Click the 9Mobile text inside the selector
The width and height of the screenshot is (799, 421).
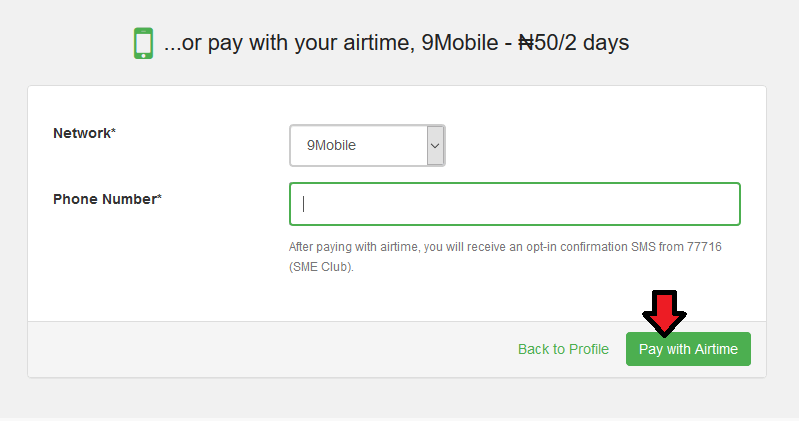331,145
